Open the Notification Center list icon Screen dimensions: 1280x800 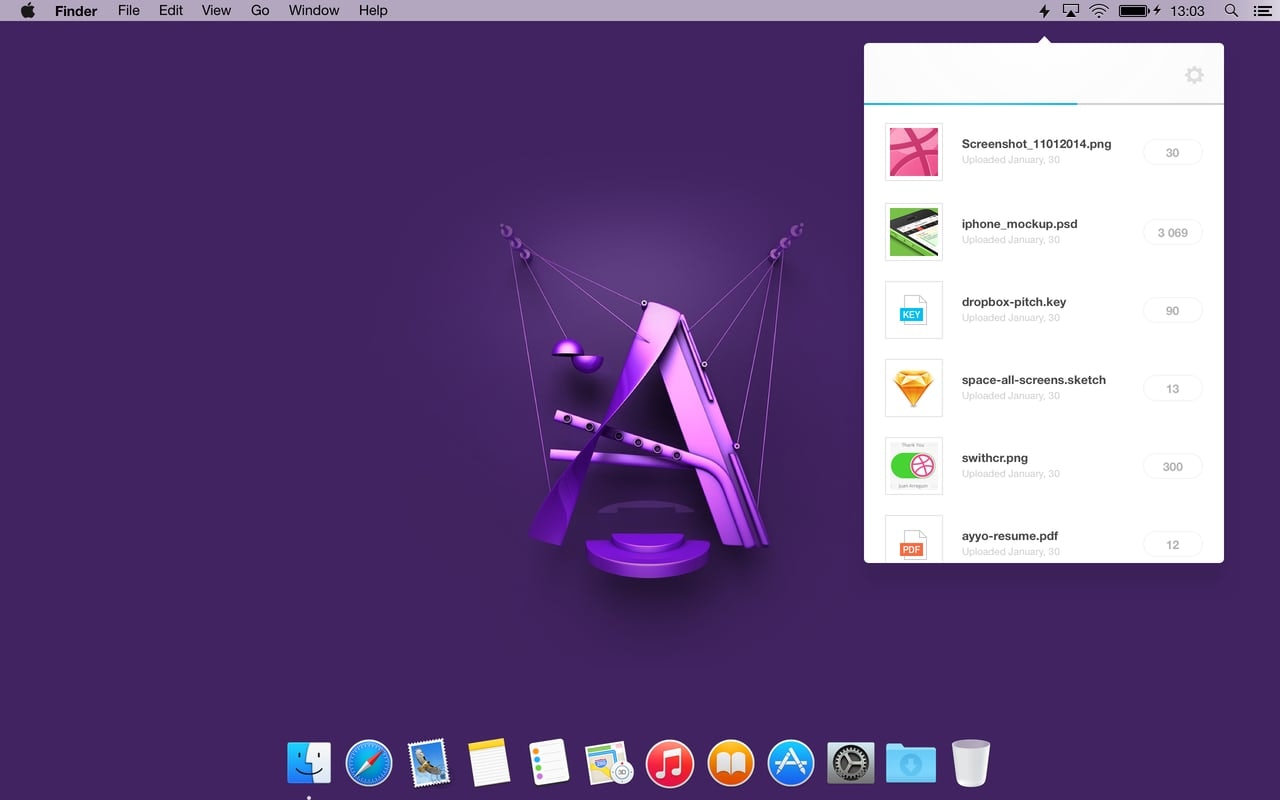click(1263, 11)
